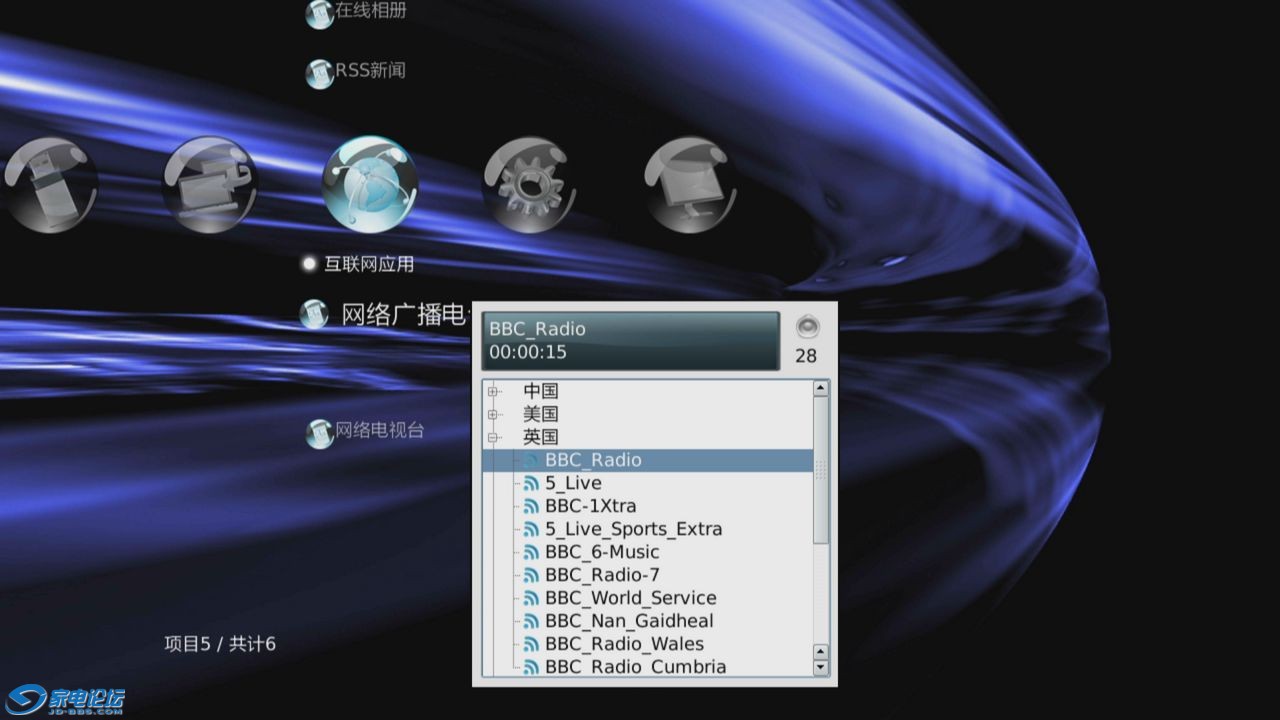Play the 5_Live_Sports_Extra station
This screenshot has width=1280, height=720.
pos(633,529)
